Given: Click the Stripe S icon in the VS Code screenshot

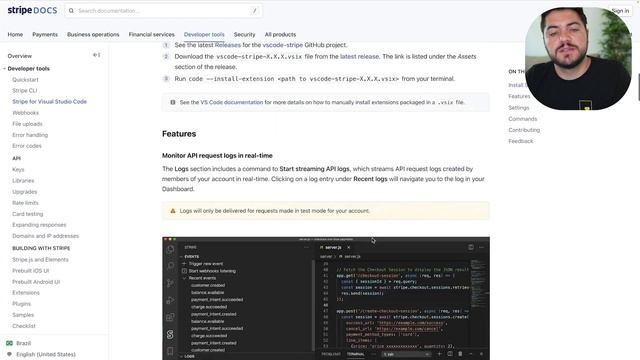Looking at the screenshot, I should (170, 334).
